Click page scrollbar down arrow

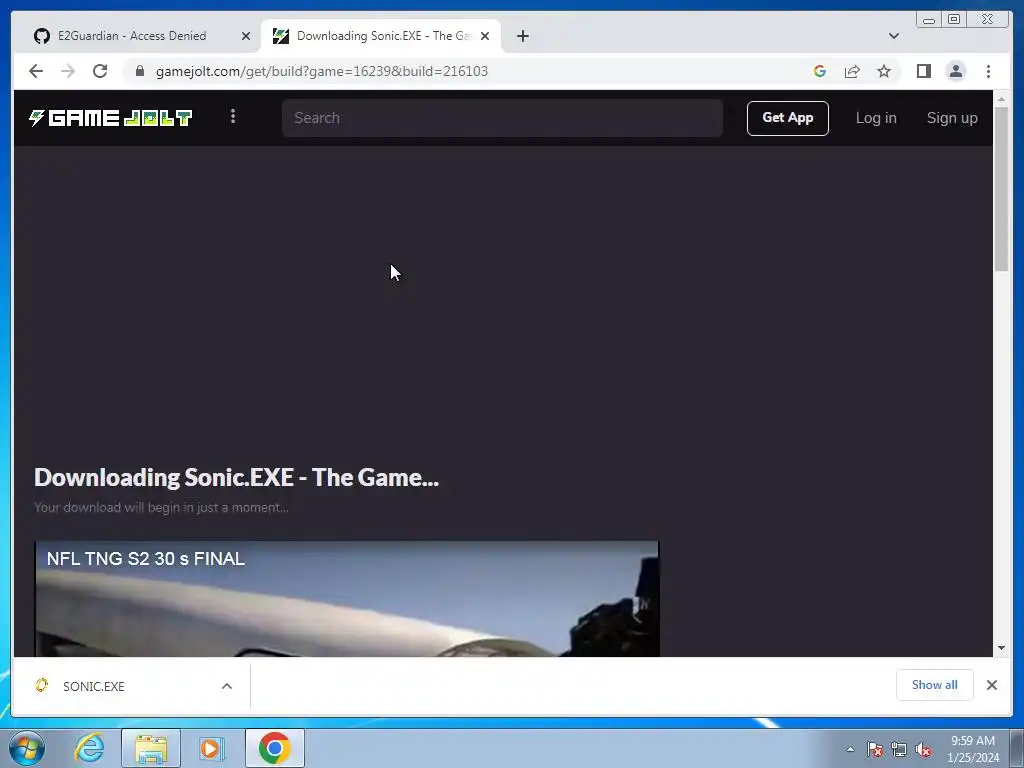pyautogui.click(x=1001, y=648)
